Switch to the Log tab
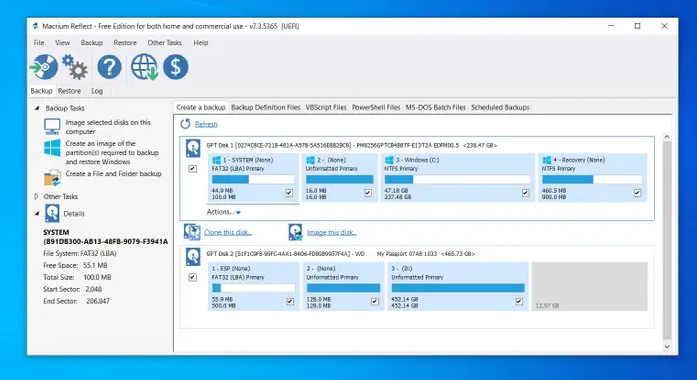The width and height of the screenshot is (697, 380). coord(97,91)
